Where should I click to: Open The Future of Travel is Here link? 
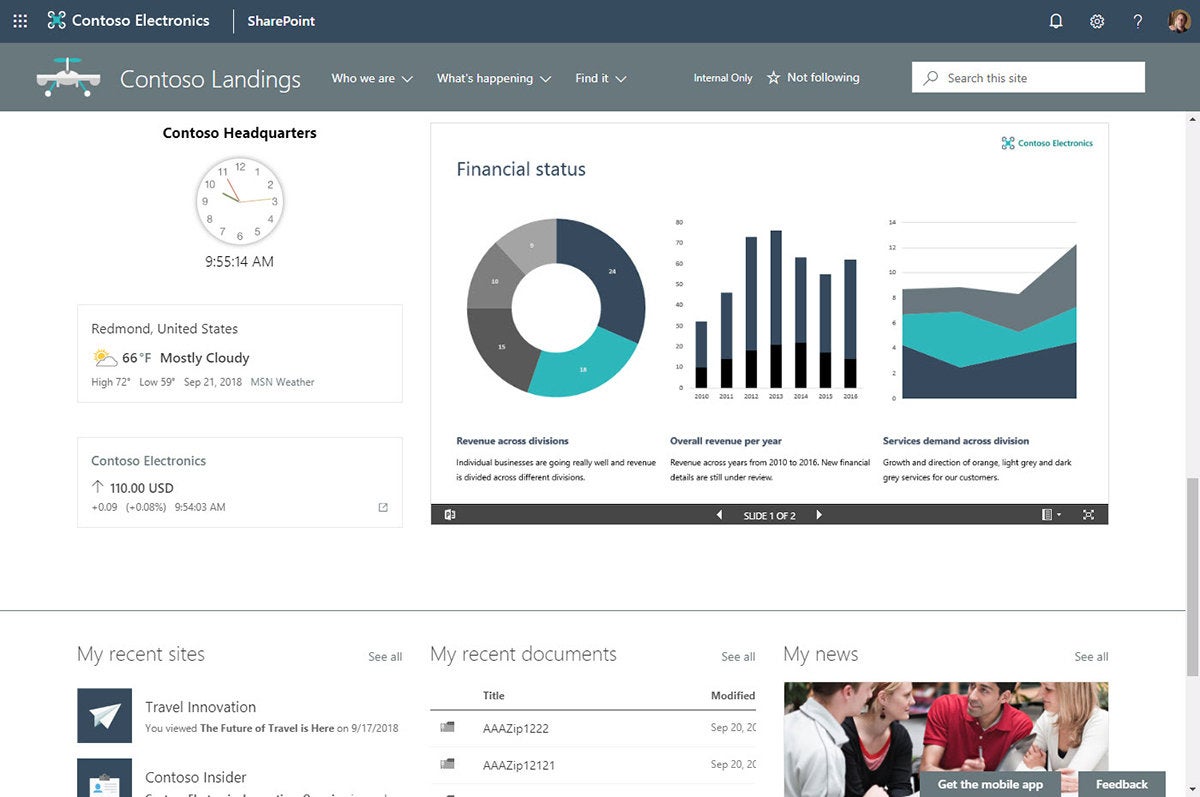tap(267, 728)
